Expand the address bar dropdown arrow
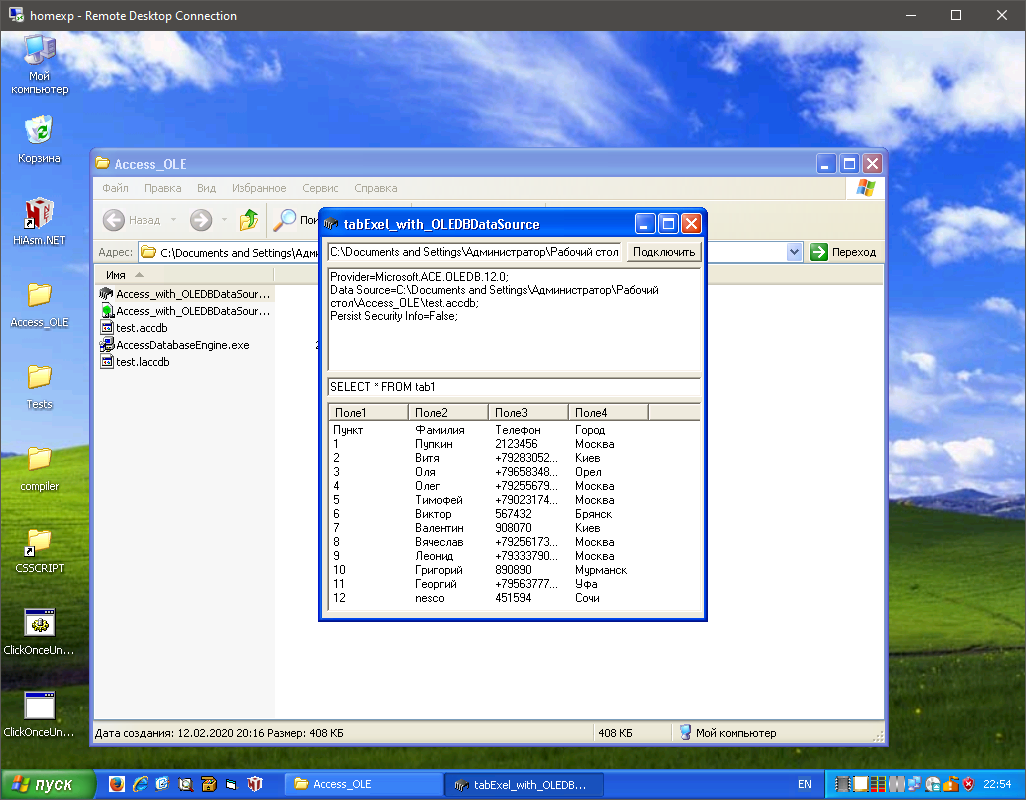The image size is (1026, 800). pos(795,252)
